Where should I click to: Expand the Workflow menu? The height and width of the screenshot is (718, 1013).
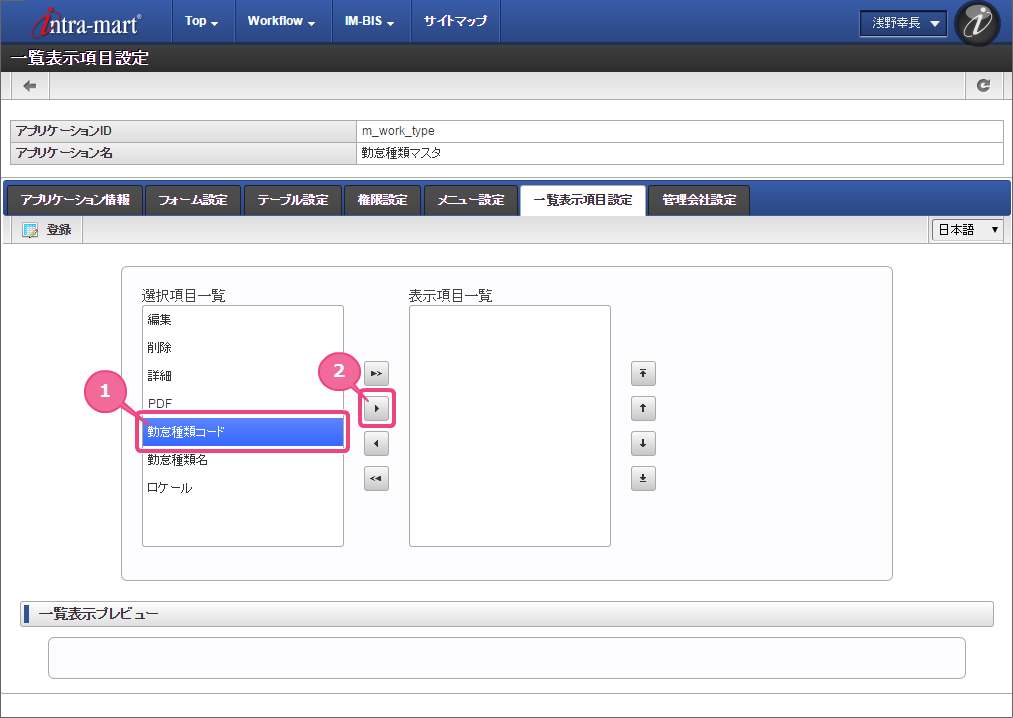tap(281, 21)
